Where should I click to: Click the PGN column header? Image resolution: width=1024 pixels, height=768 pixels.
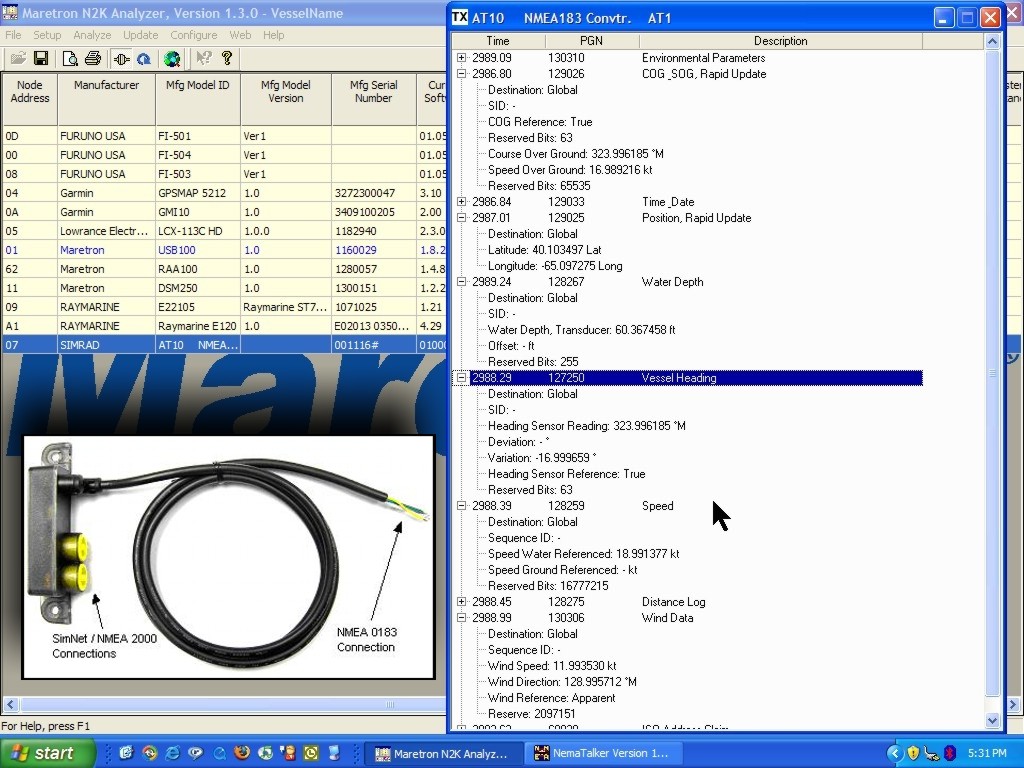[x=592, y=40]
